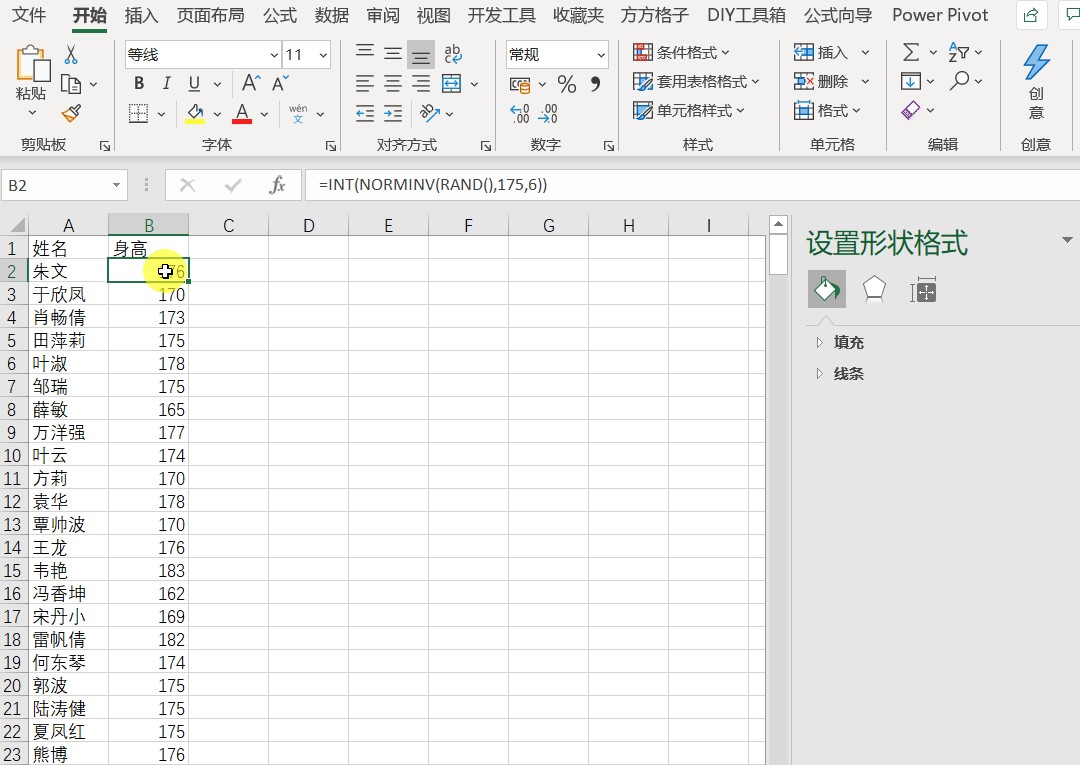The height and width of the screenshot is (765, 1080).
Task: Click the Cut scissors icon
Action: click(x=71, y=54)
